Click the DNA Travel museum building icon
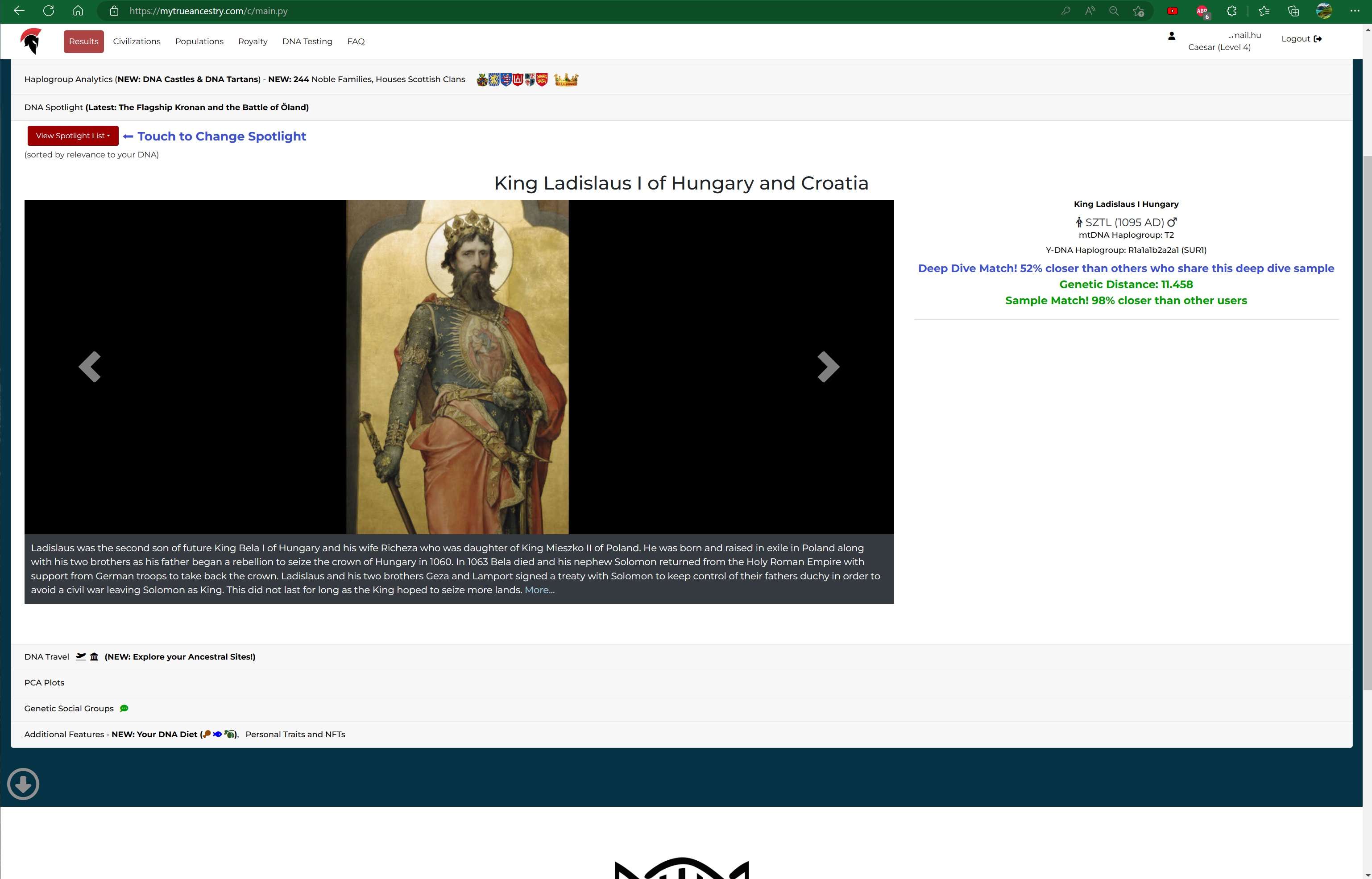This screenshot has width=1372, height=879. pos(94,656)
